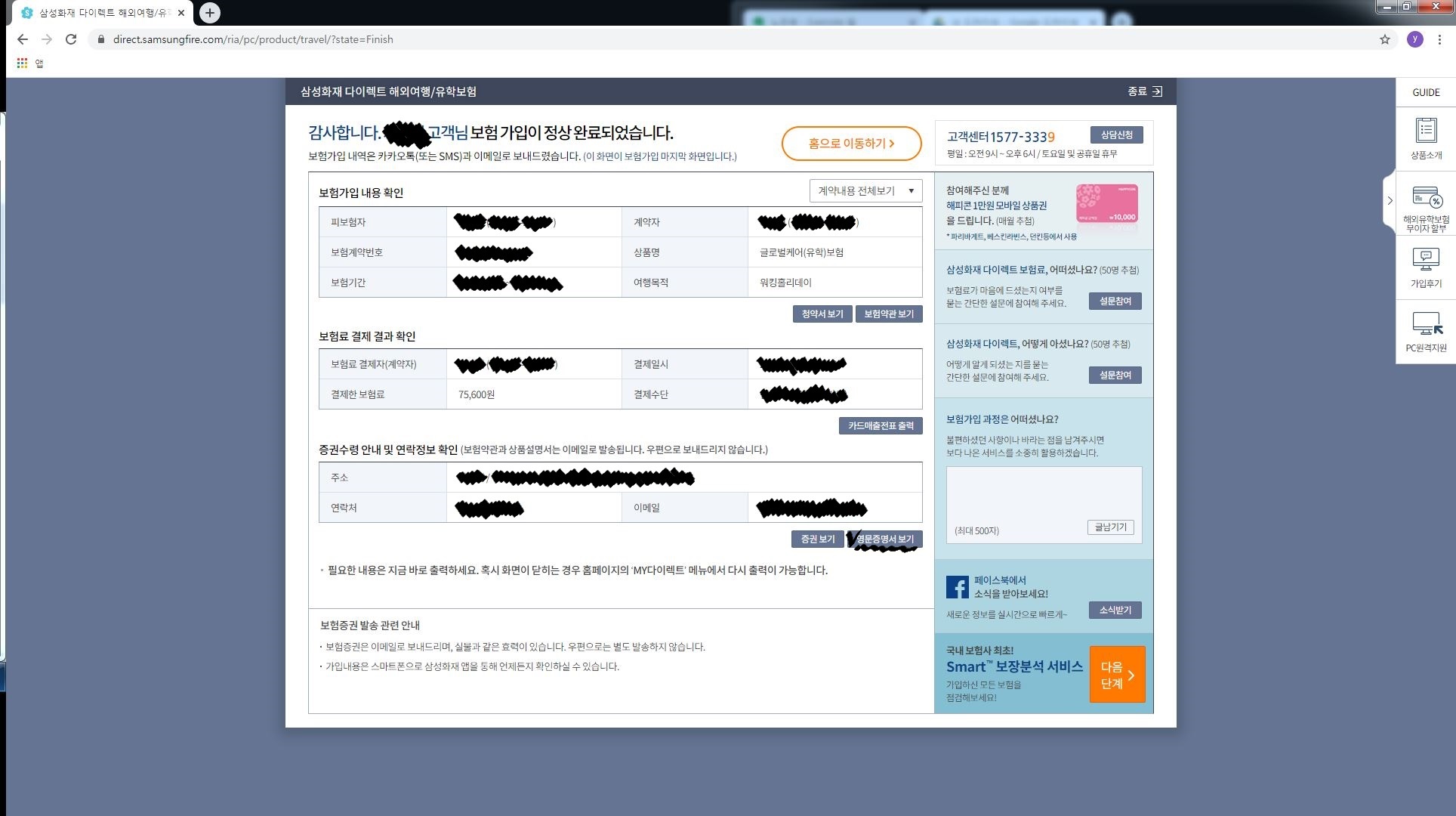Open the Chrome profile avatar
The image size is (1456, 816).
tap(1415, 39)
